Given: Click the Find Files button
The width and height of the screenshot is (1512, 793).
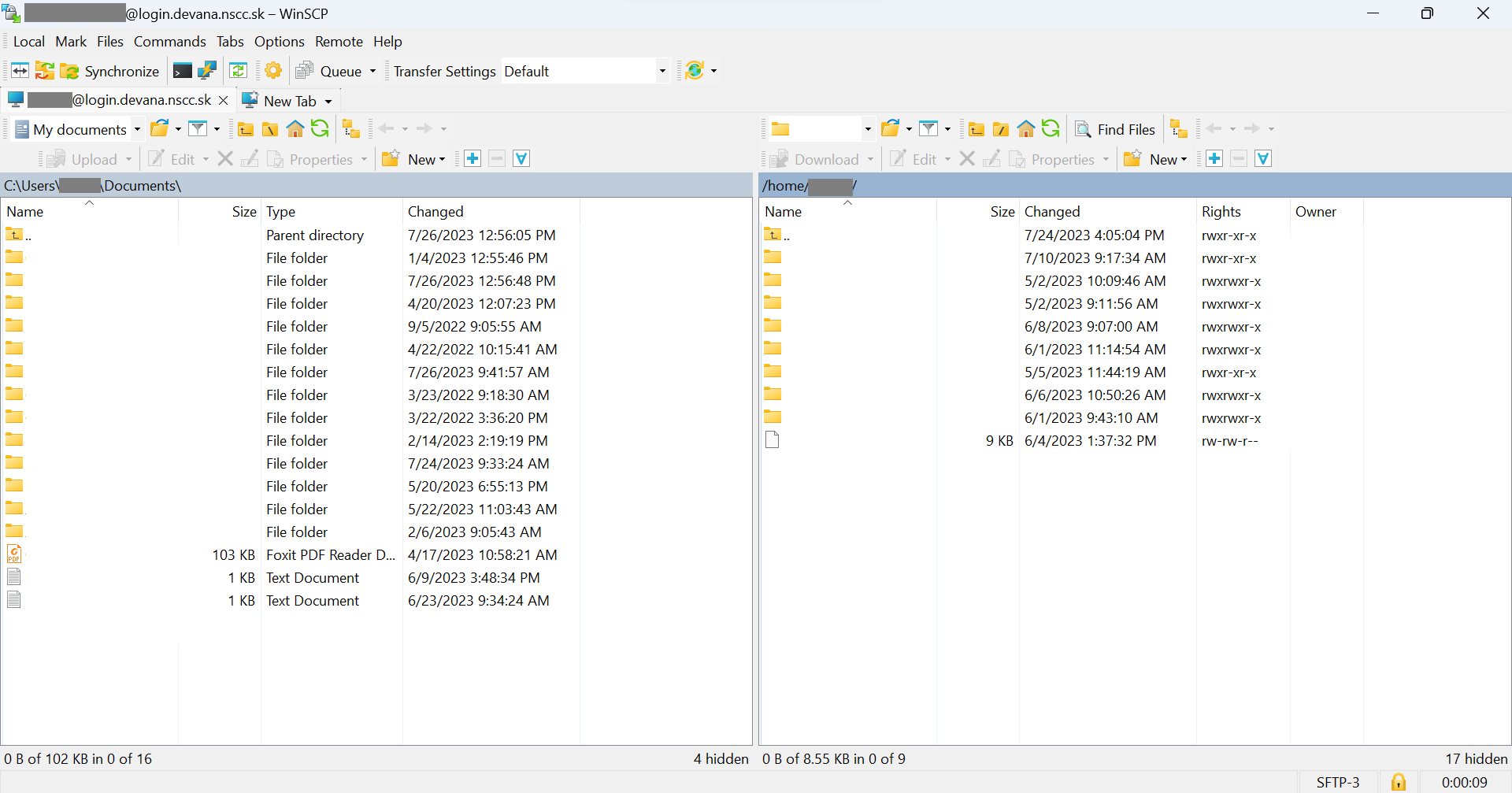Looking at the screenshot, I should [1115, 129].
